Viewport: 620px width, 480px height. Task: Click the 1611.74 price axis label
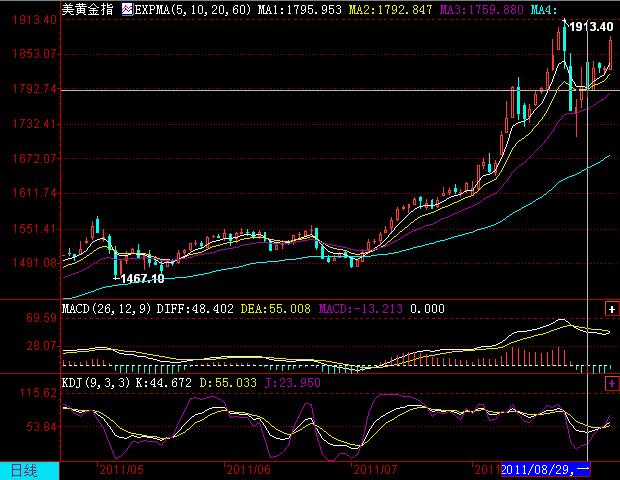[x=34, y=193]
